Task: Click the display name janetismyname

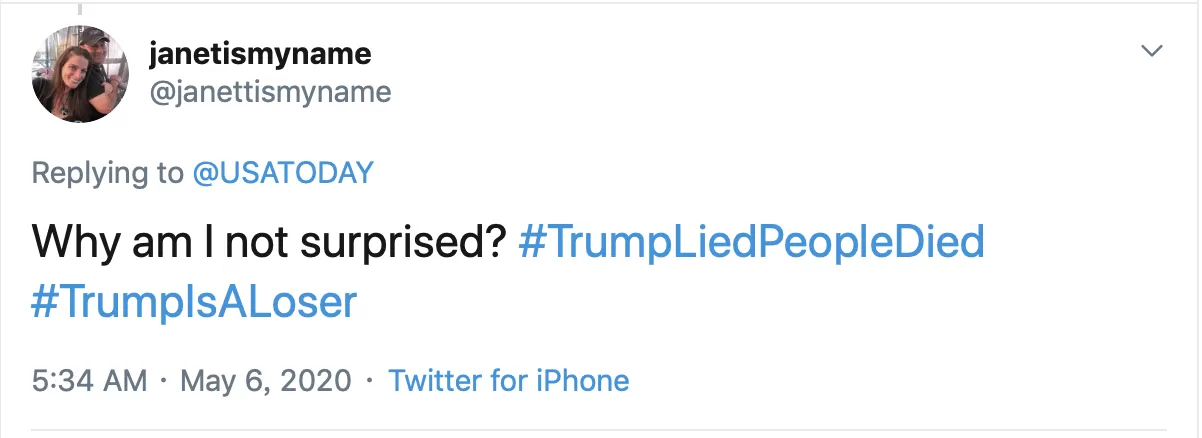Action: pyautogui.click(x=259, y=53)
